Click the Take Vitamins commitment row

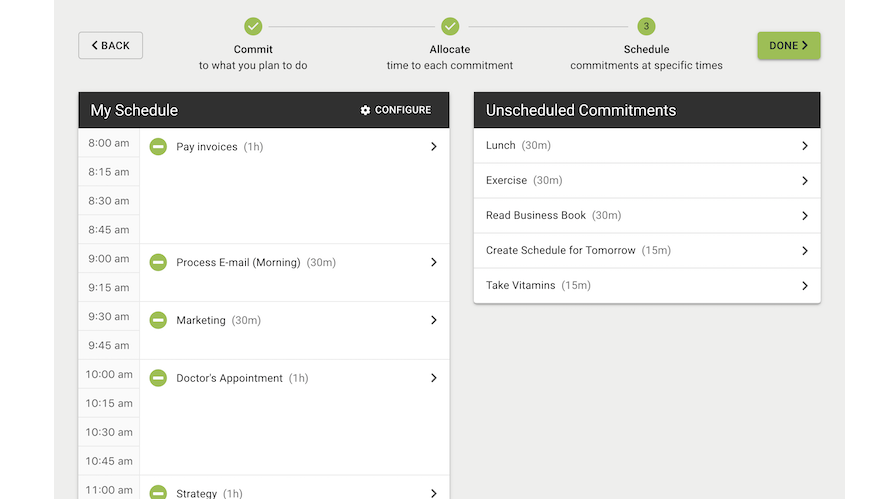(646, 286)
